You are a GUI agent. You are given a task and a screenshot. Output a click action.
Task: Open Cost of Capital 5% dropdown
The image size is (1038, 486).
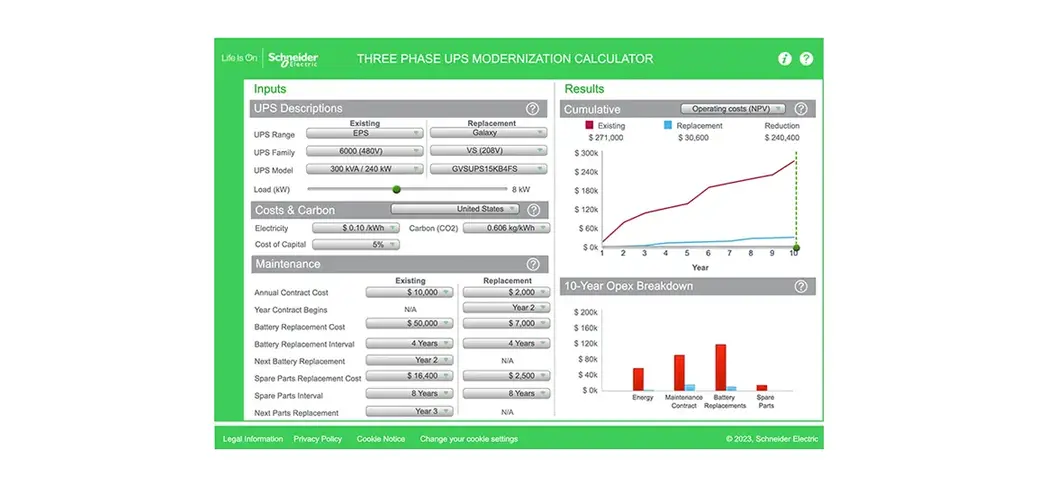tap(356, 244)
